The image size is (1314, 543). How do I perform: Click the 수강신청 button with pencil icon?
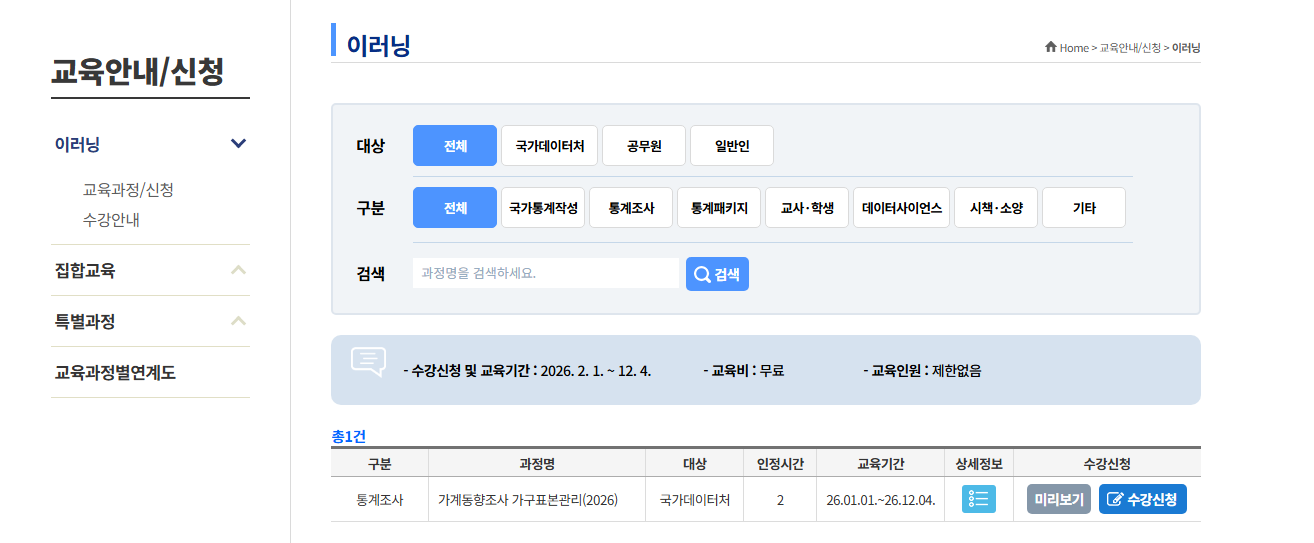[x=1142, y=499]
